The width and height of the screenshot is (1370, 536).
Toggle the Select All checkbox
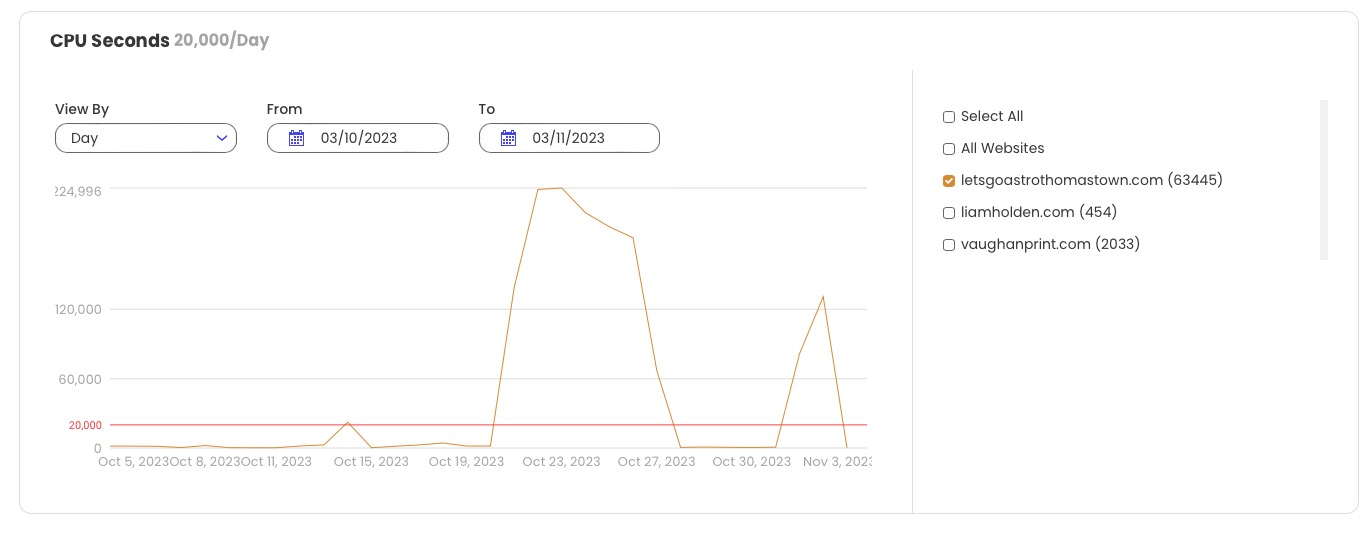tap(949, 117)
